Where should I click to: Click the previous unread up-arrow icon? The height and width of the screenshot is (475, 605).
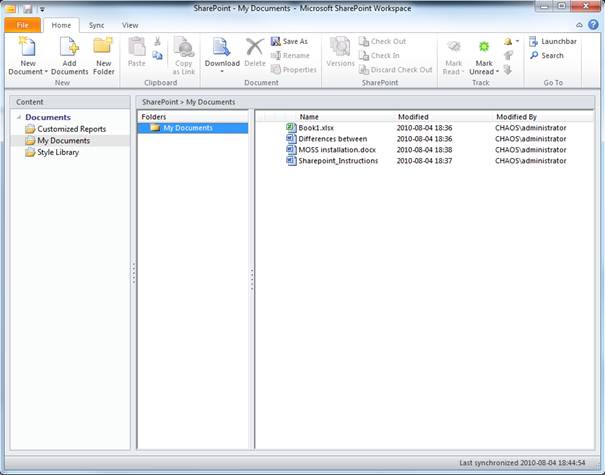[508, 56]
